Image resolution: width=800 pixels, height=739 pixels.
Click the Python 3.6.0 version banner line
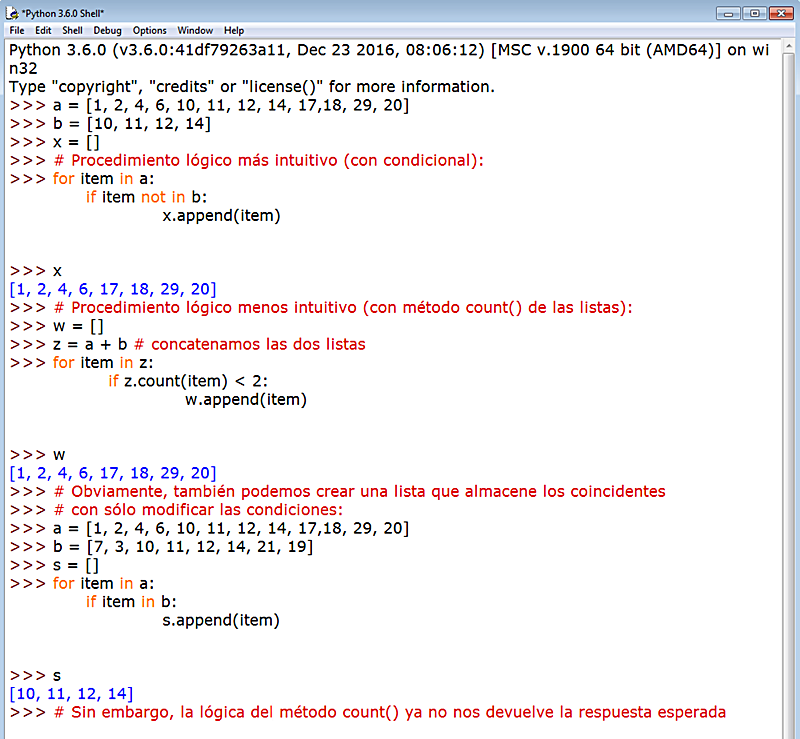[390, 49]
